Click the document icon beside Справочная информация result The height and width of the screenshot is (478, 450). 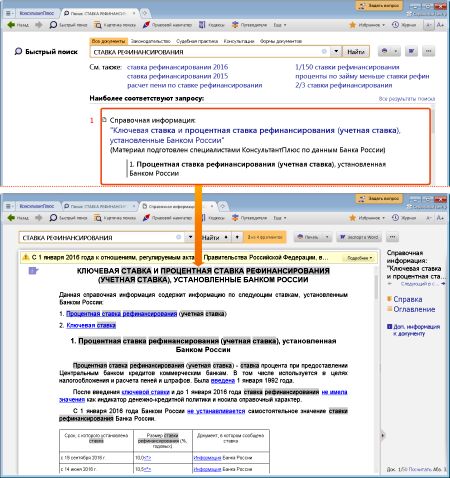tap(104, 119)
